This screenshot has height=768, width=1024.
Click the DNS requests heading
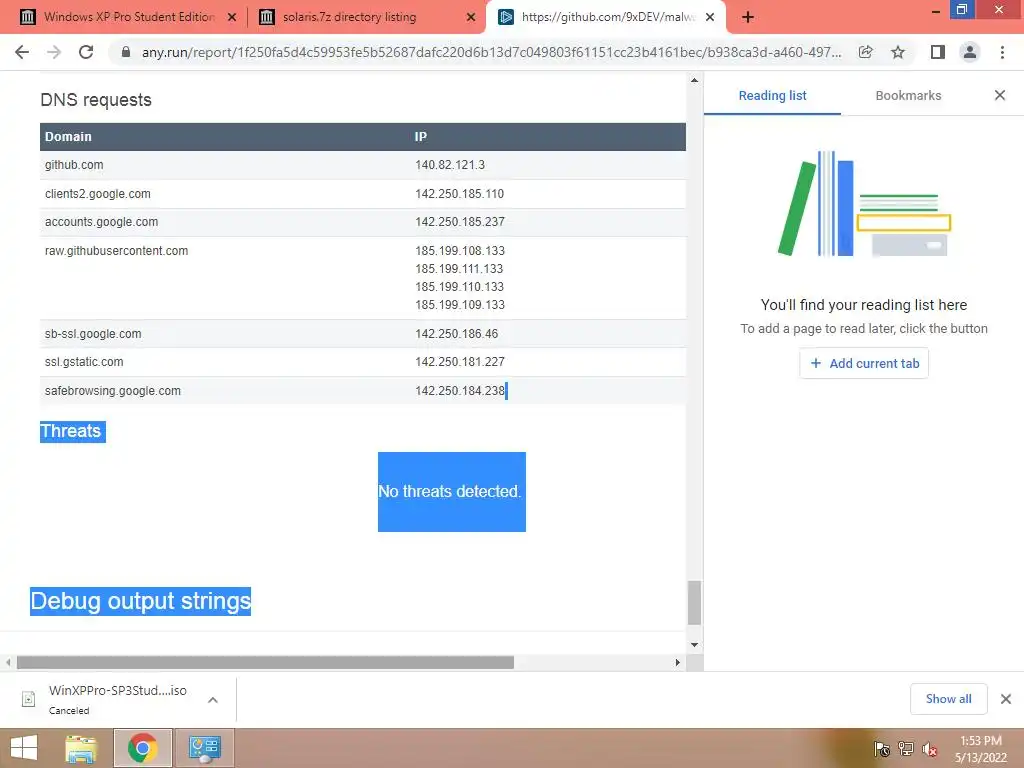pos(95,99)
